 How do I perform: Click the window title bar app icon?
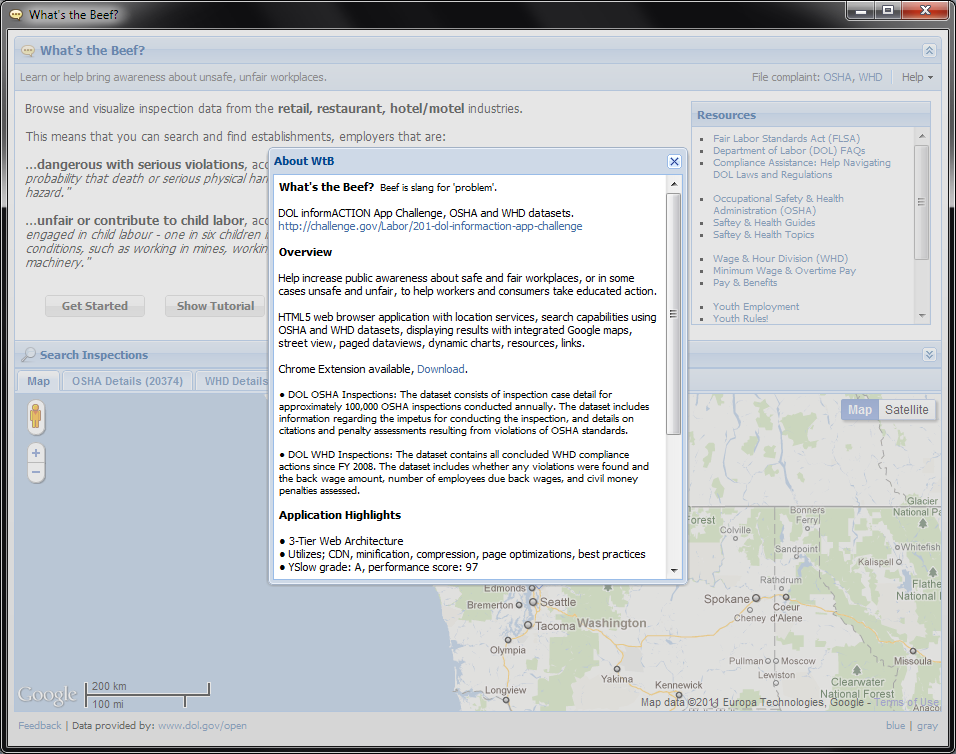pos(16,15)
